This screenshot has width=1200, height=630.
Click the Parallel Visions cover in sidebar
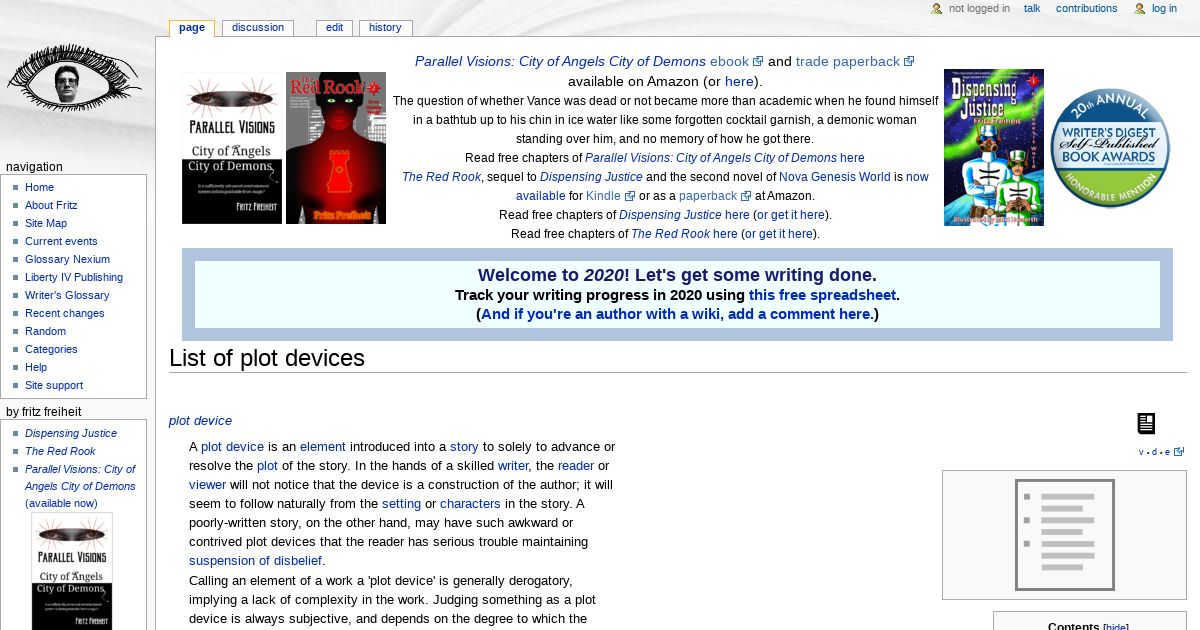72,572
